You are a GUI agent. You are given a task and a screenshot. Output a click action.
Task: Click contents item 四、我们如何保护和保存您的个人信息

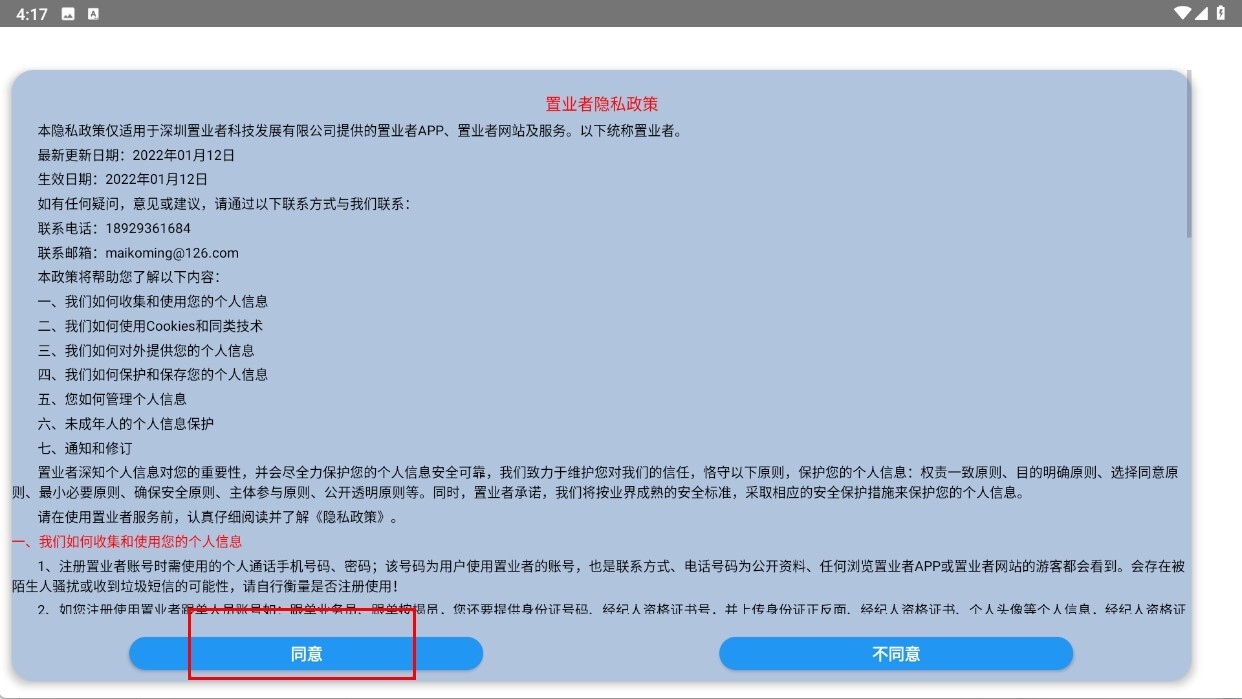point(153,374)
